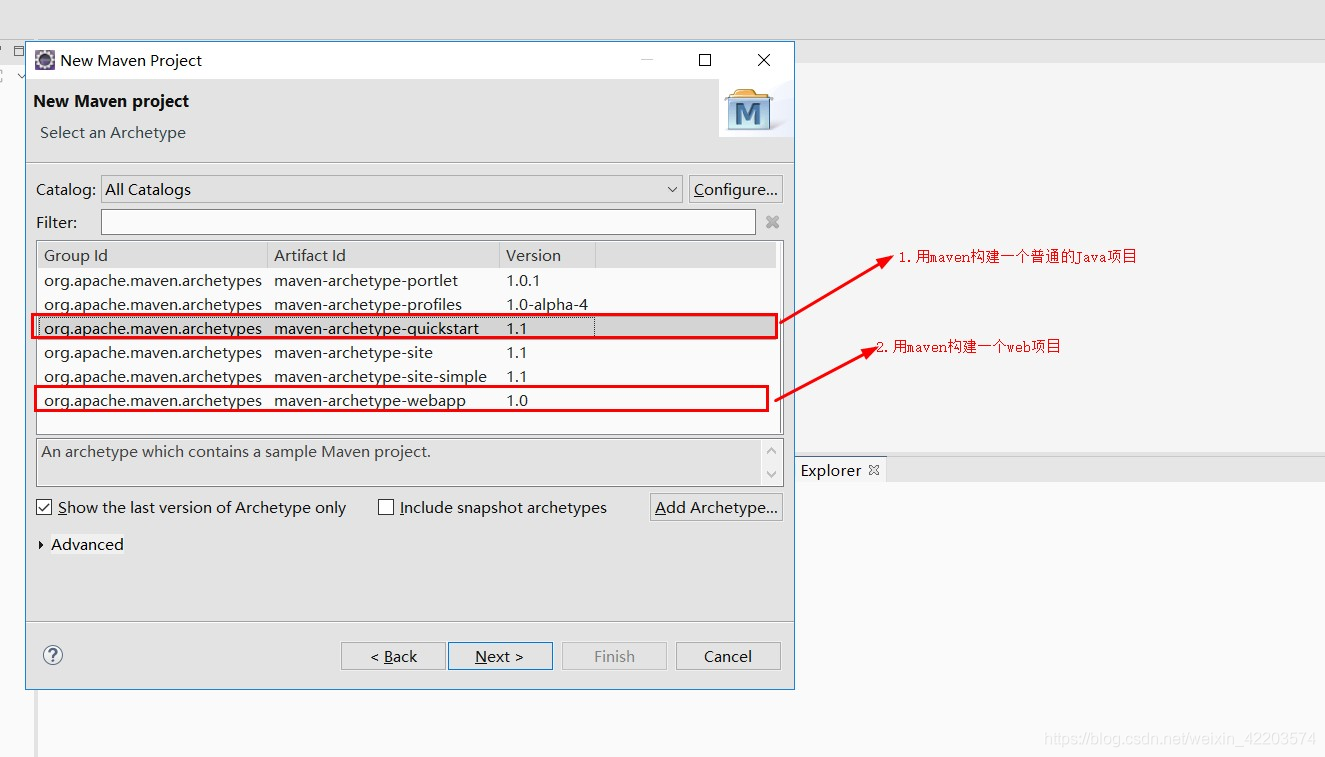Click version 1.0-alpha-4 cell
Screen dimensions: 1325x757
(547, 305)
